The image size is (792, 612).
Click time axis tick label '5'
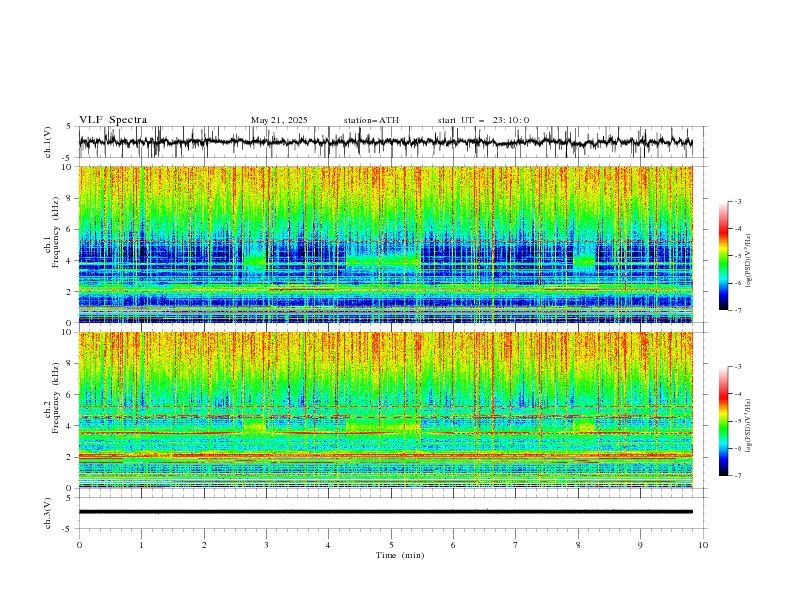tap(391, 545)
